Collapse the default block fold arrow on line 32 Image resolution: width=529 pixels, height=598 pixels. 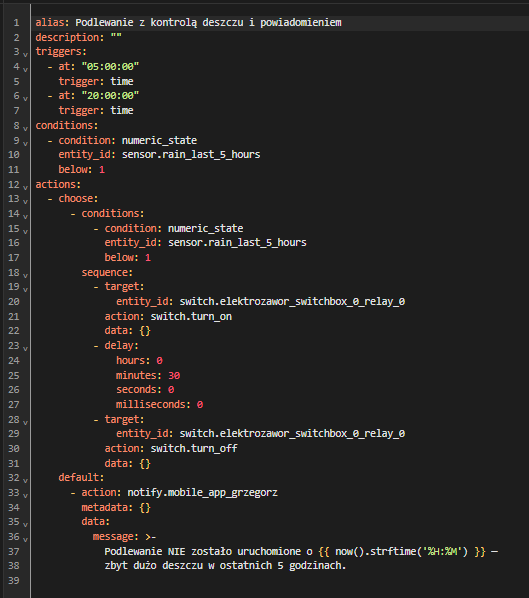(x=25, y=481)
